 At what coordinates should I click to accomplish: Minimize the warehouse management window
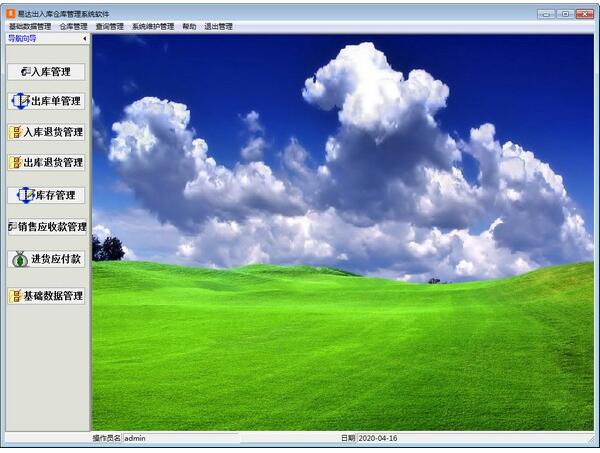tap(546, 13)
